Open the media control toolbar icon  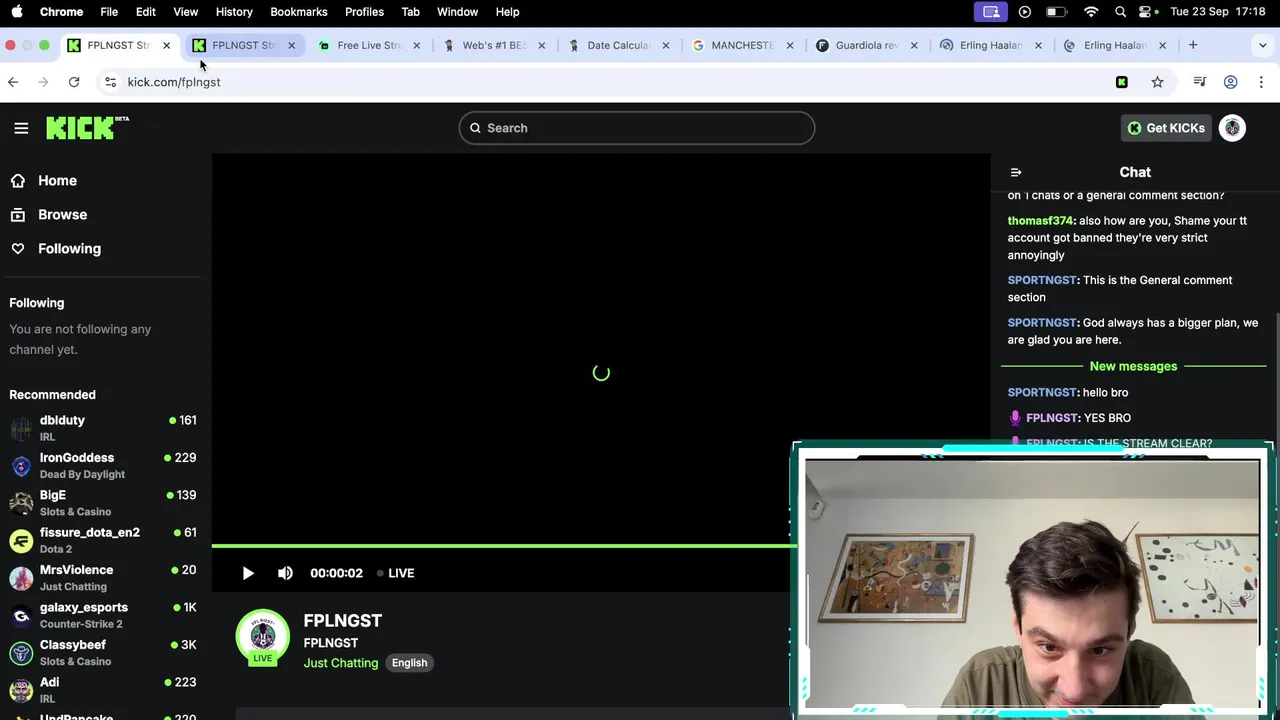pos(1200,82)
